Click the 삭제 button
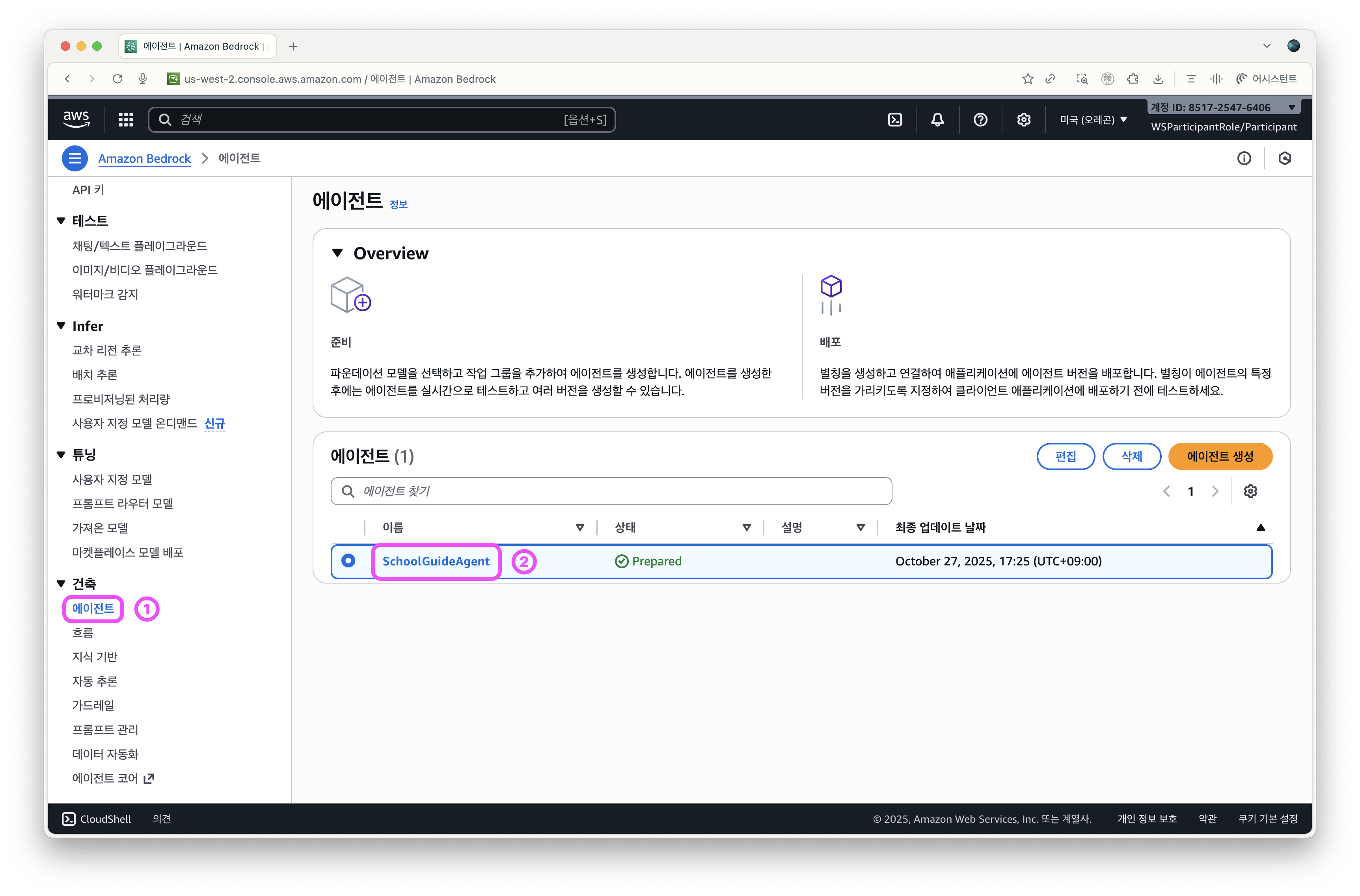 click(1131, 456)
